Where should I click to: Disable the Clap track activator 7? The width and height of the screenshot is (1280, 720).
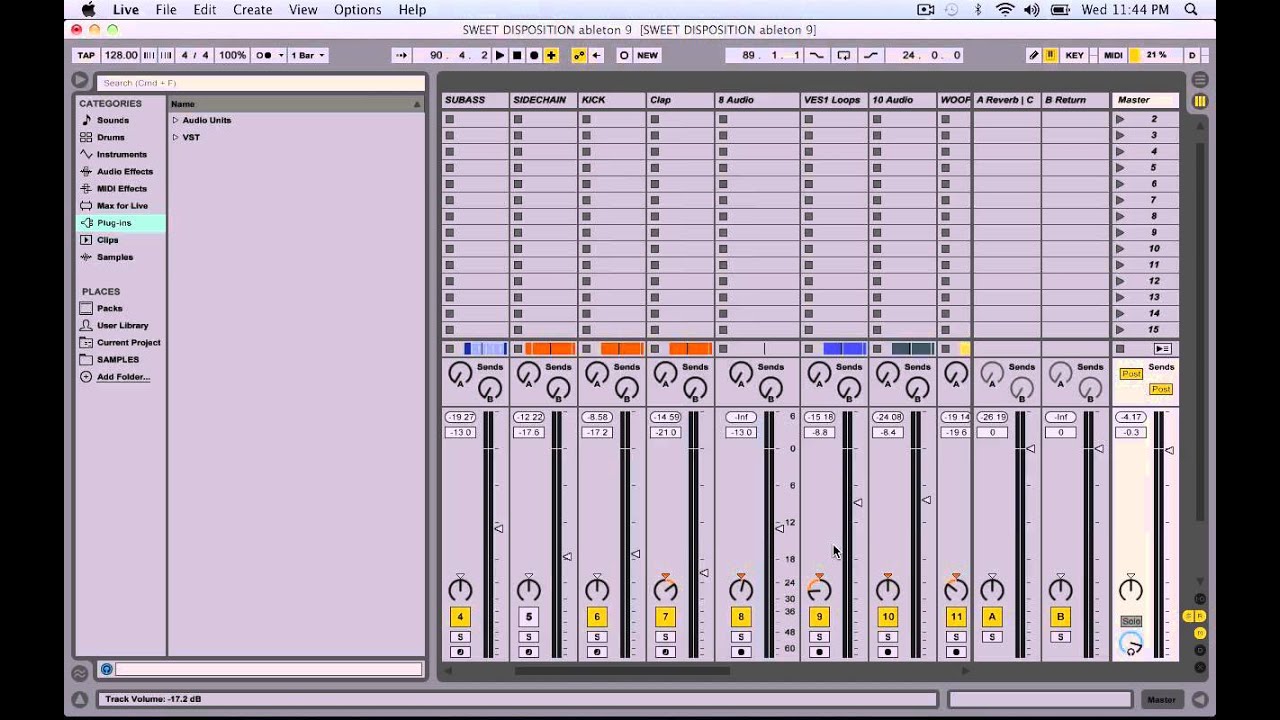tap(665, 617)
